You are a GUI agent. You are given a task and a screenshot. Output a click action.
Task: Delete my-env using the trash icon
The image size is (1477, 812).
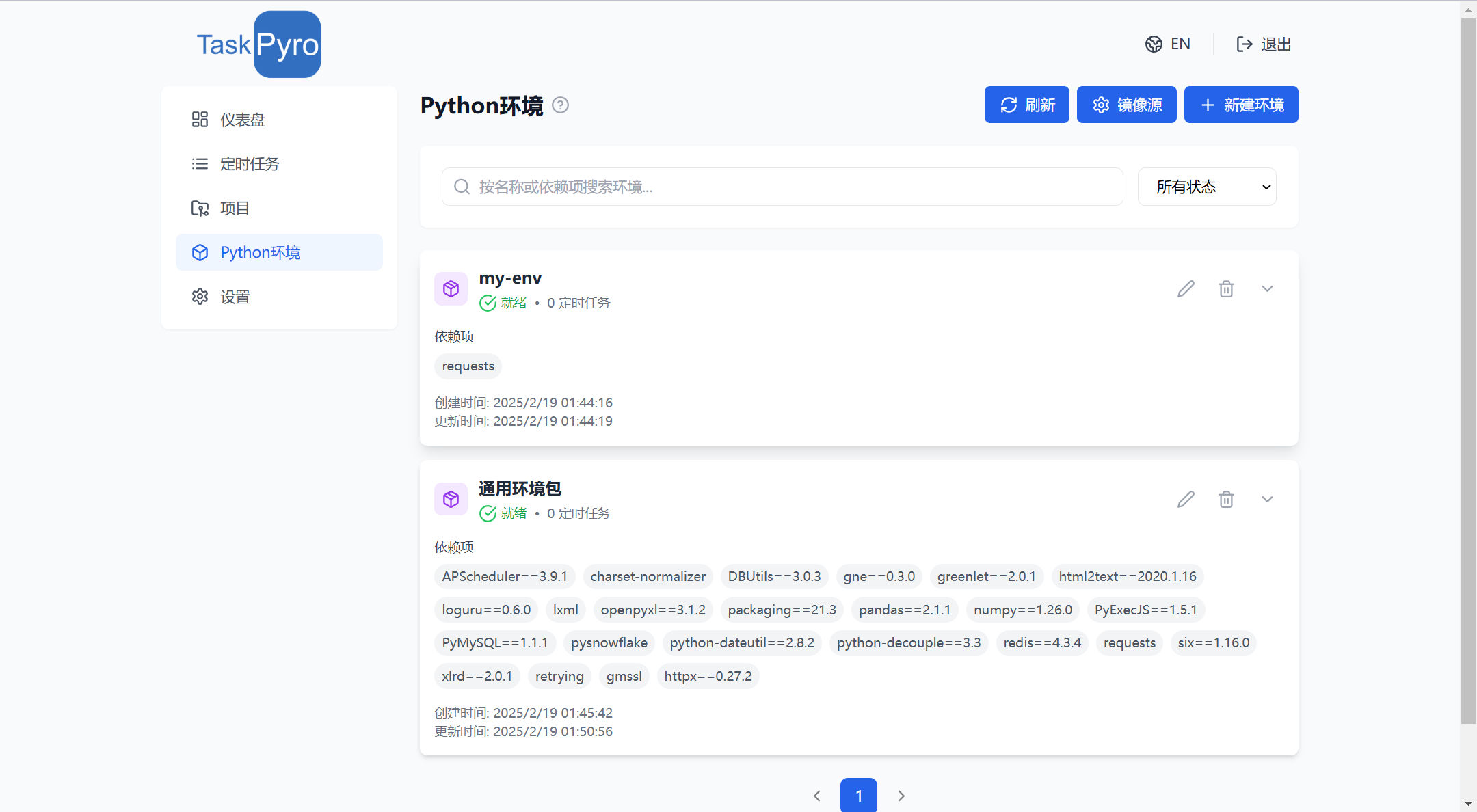(x=1226, y=288)
